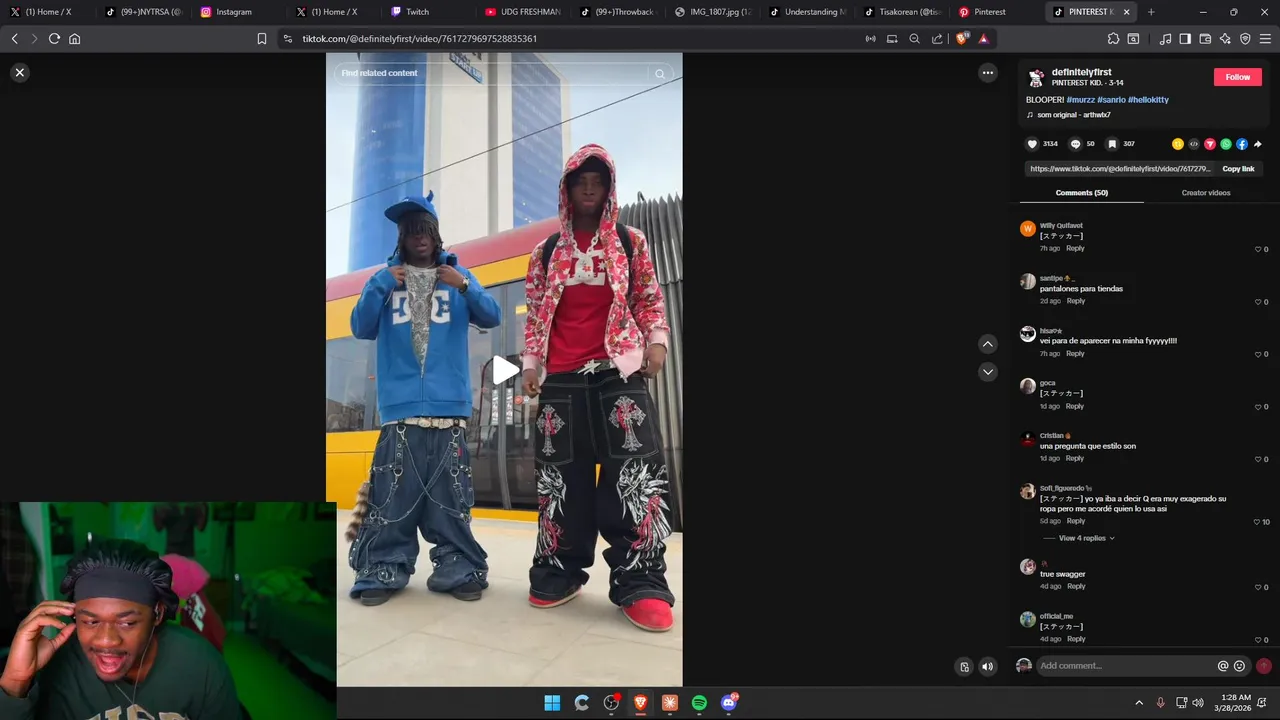Screen dimensions: 1280x720
Task: Open the browser hamburger main menu
Action: 1265,39
